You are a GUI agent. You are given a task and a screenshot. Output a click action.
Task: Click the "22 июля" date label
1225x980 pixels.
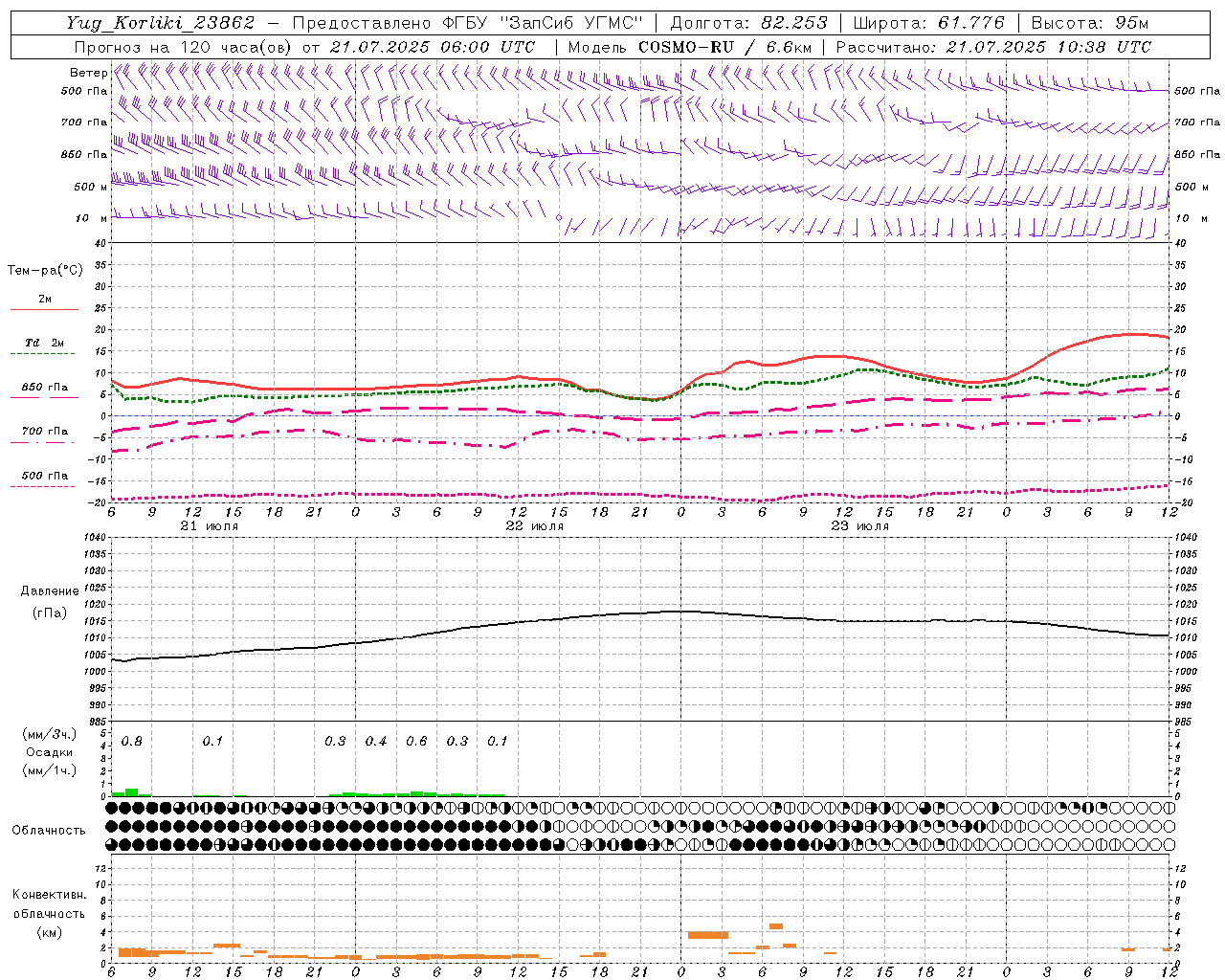(535, 526)
